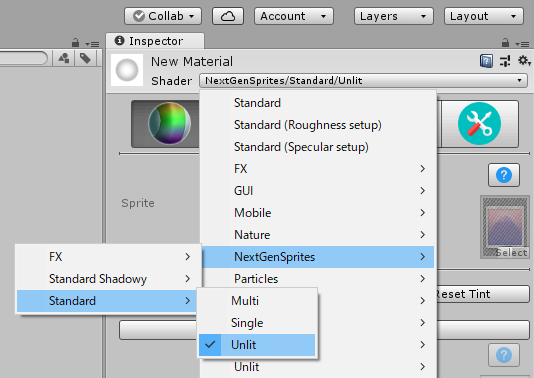The image size is (534, 378).
Task: Open the highlighted Standard submenu entry
Action: tap(108, 301)
